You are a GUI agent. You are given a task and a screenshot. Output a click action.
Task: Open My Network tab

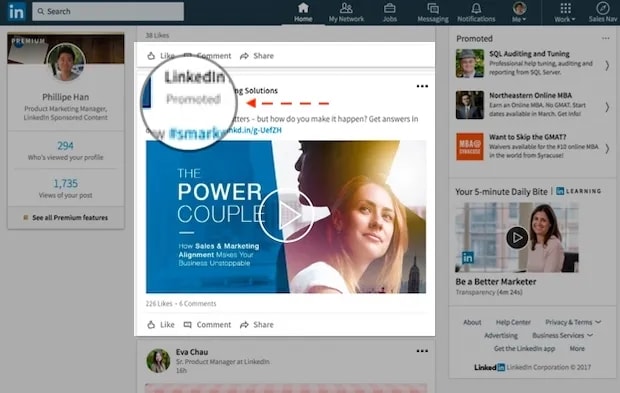(346, 12)
